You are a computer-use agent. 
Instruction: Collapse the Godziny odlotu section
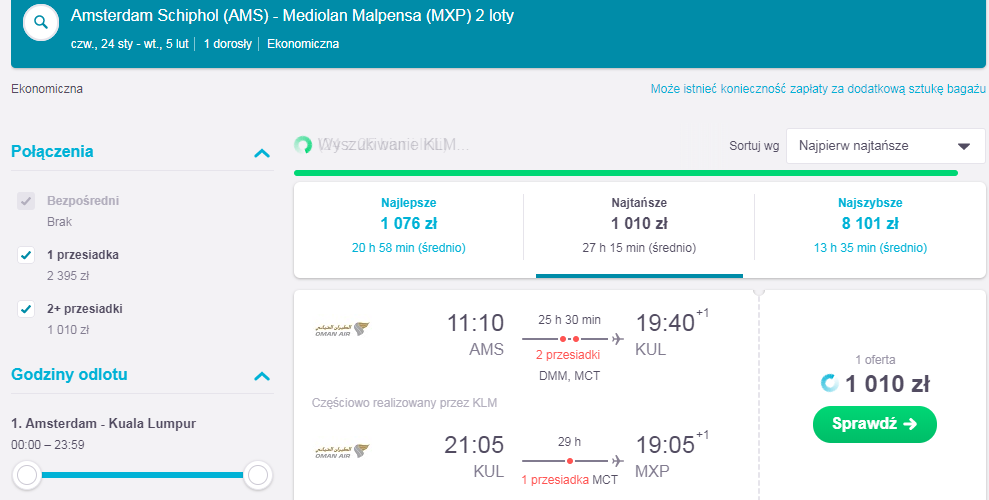[262, 376]
